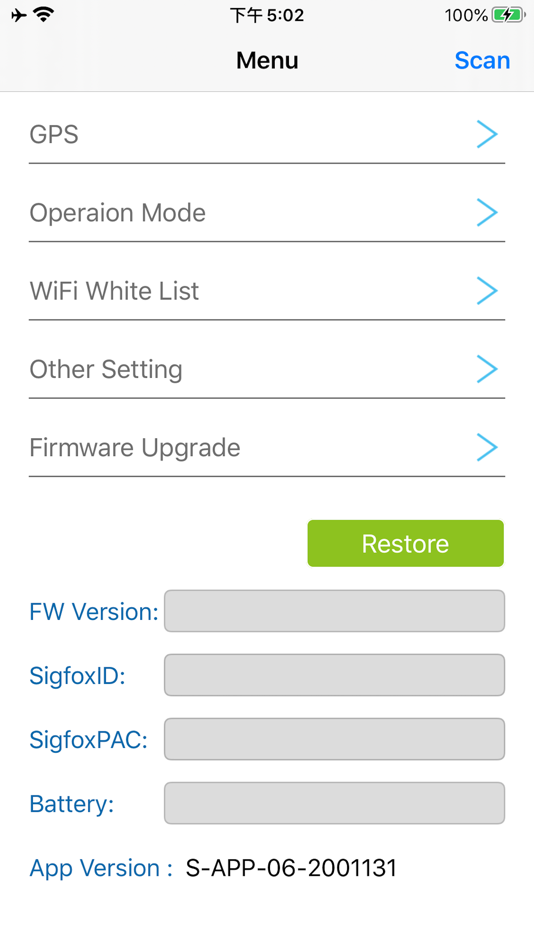
Task: Open the Other Setting entry
Action: [267, 369]
